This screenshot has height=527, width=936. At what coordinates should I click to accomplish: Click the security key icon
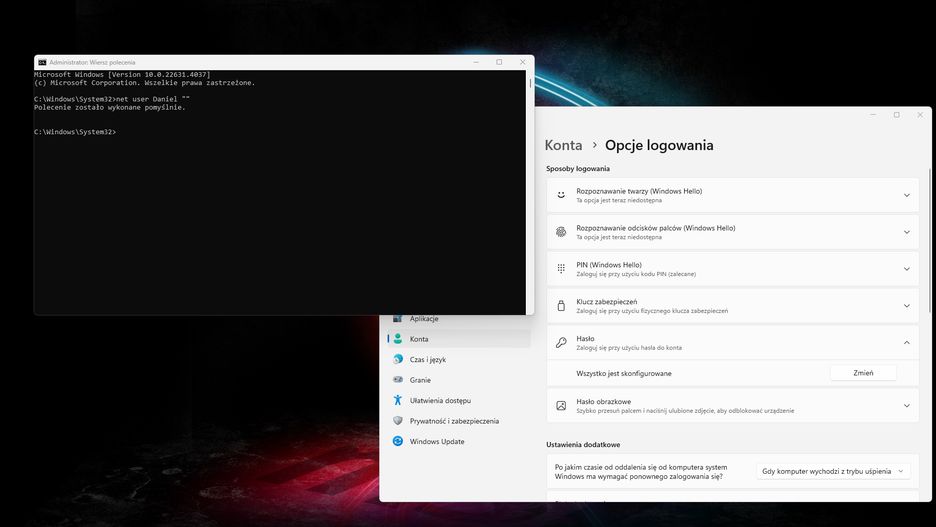(x=561, y=306)
